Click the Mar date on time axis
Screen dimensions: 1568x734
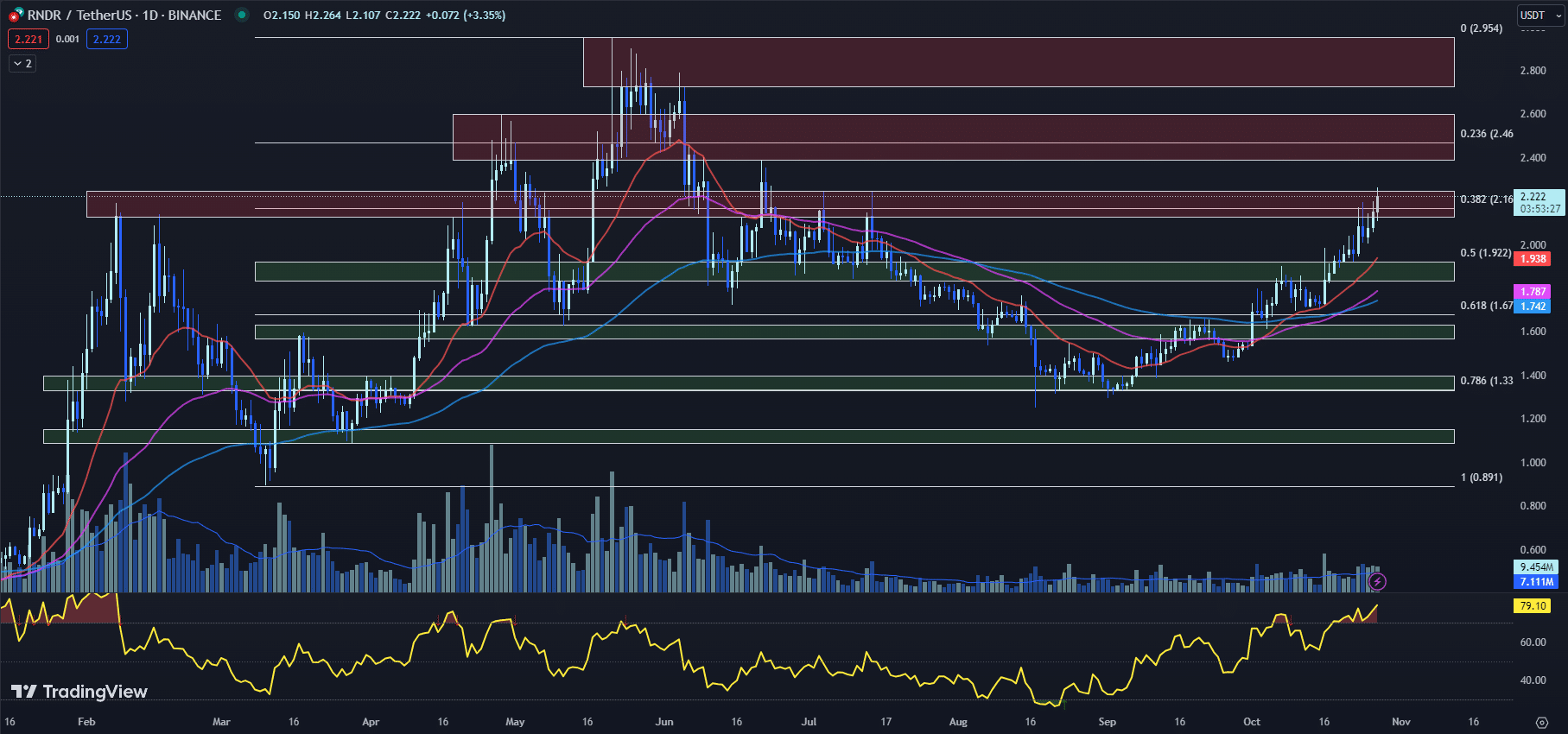221,722
